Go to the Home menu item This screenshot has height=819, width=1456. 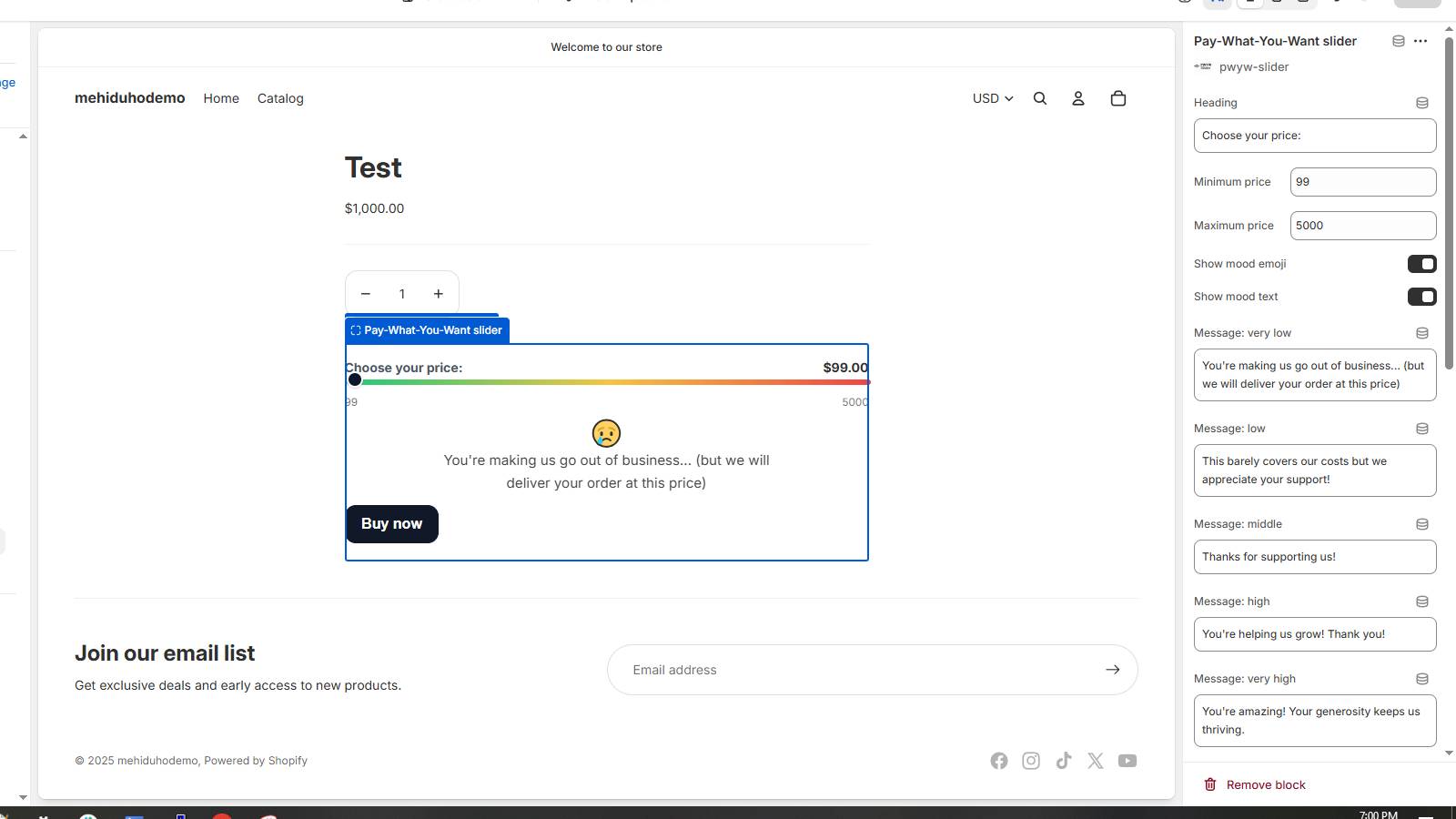(x=221, y=98)
